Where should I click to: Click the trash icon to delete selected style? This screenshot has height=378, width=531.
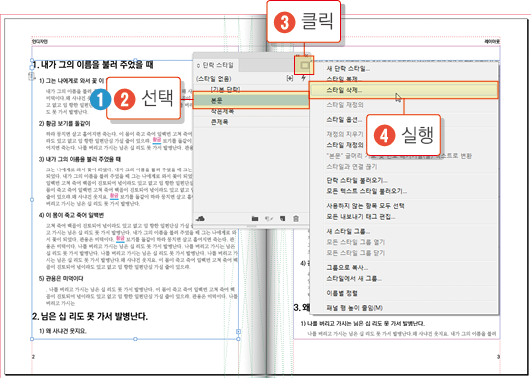click(296, 219)
